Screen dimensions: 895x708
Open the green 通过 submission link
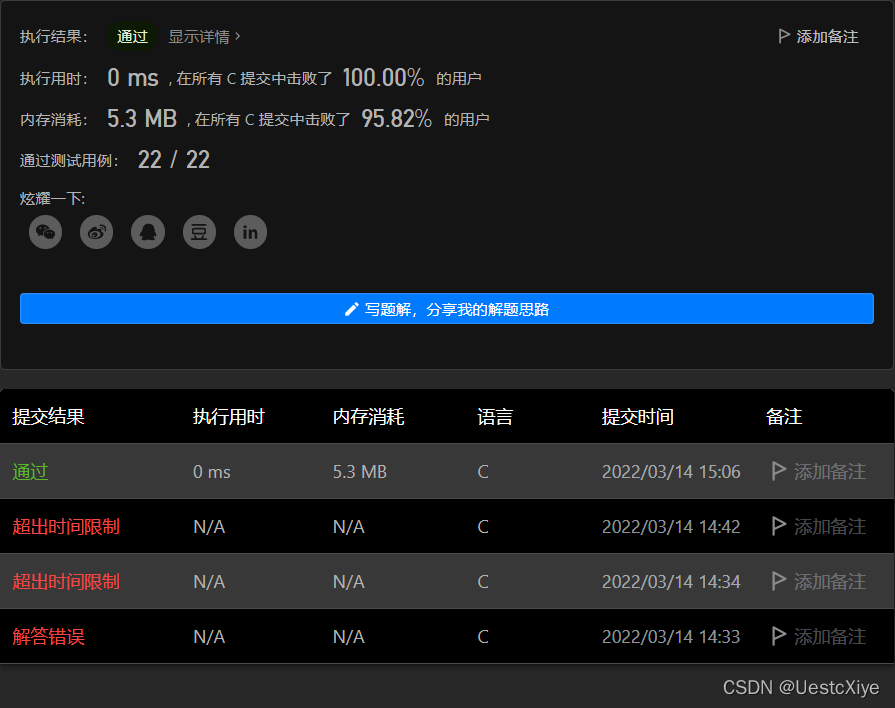[30, 472]
